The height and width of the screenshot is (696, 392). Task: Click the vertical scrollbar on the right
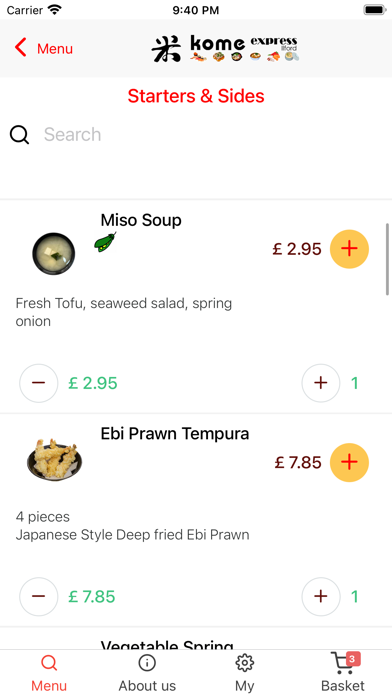coord(388,259)
